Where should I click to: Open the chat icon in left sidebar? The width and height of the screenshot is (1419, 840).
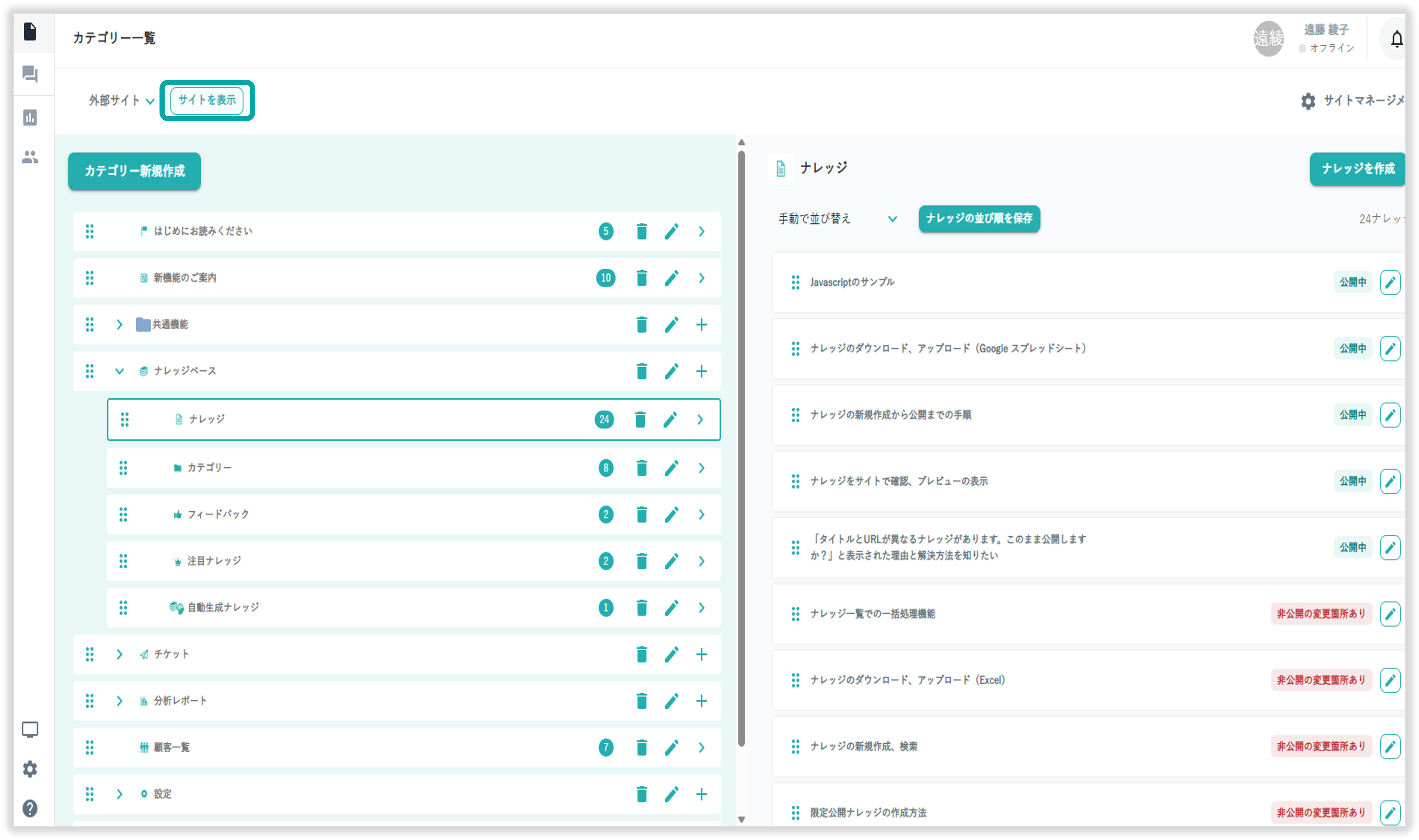[x=30, y=74]
